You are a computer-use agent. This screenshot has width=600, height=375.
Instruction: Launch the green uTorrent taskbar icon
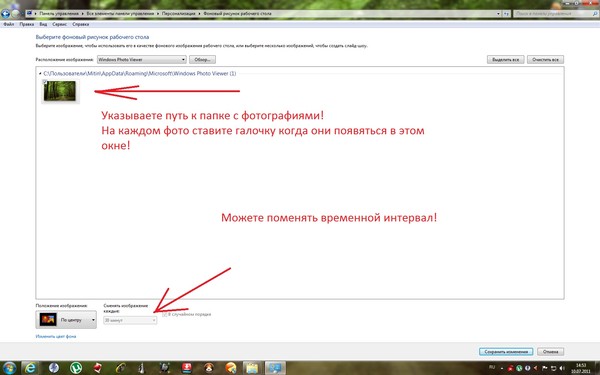76,368
